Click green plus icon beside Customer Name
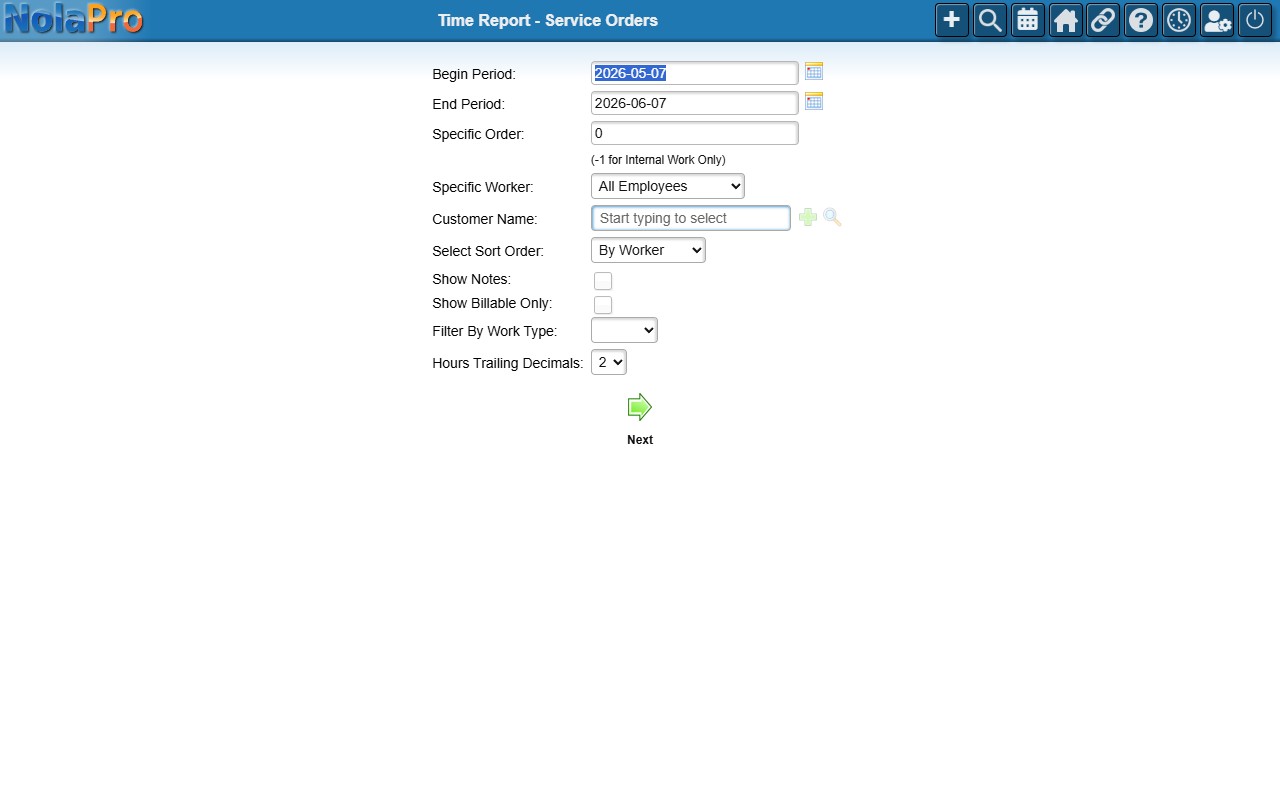The image size is (1280, 800). [x=808, y=217]
